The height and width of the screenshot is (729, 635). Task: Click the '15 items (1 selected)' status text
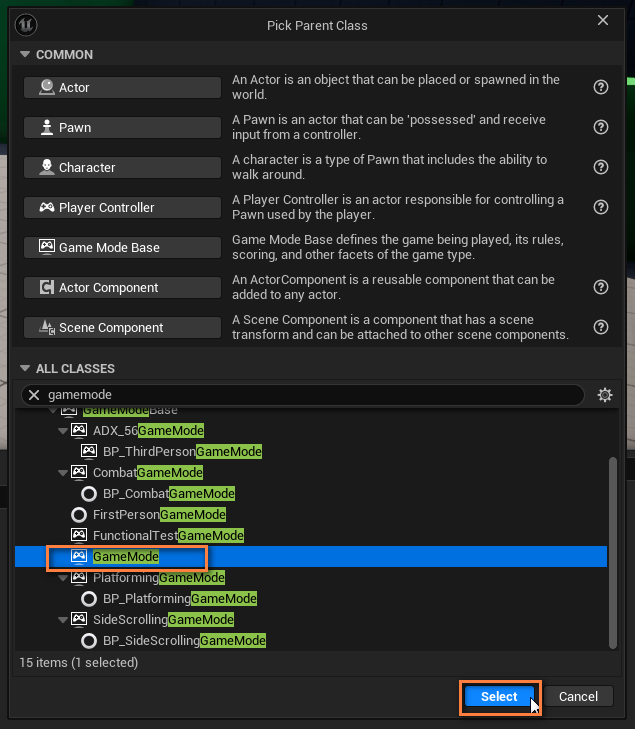79,663
